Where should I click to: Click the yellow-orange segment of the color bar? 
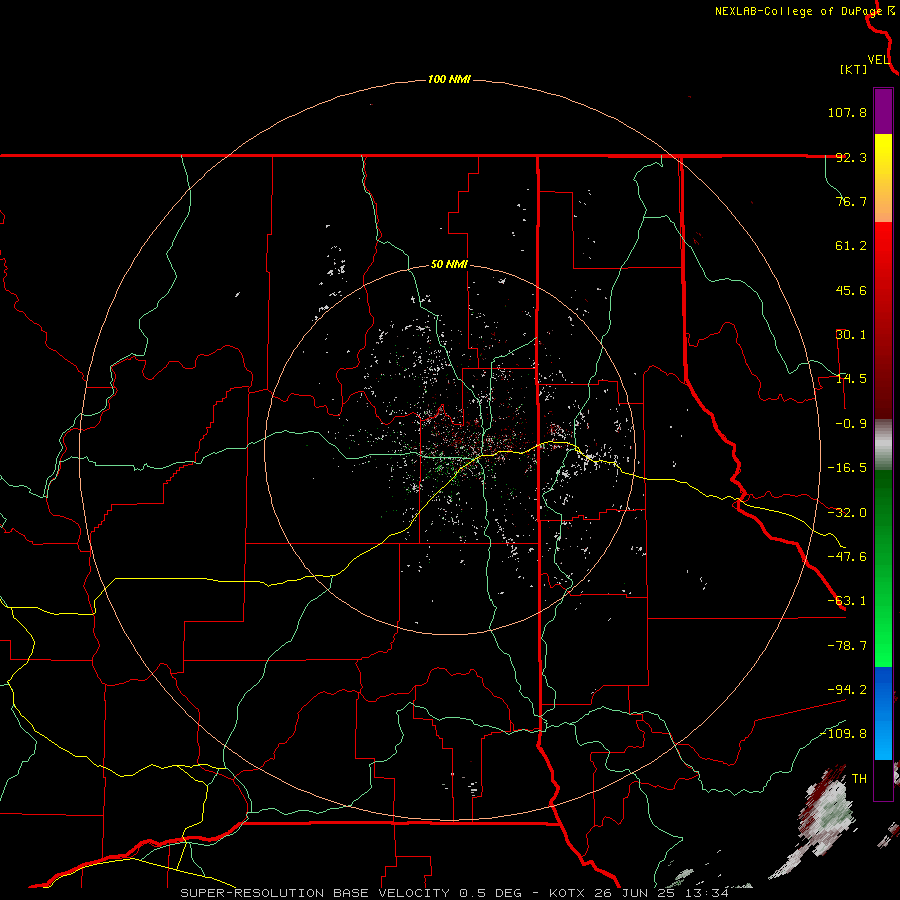(883, 178)
